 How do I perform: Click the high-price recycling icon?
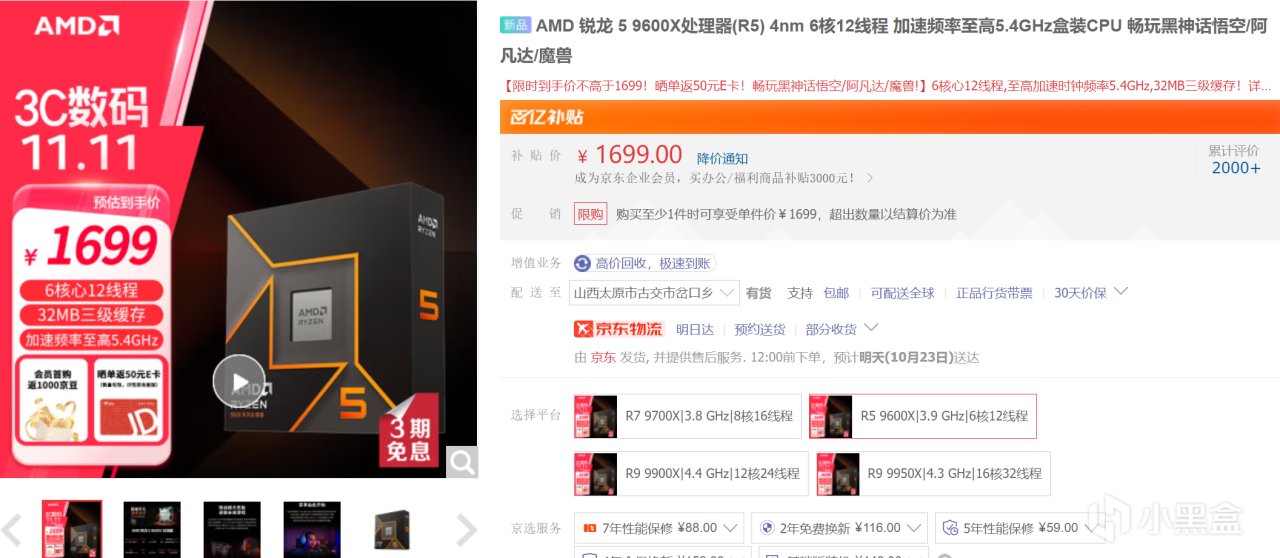point(582,263)
